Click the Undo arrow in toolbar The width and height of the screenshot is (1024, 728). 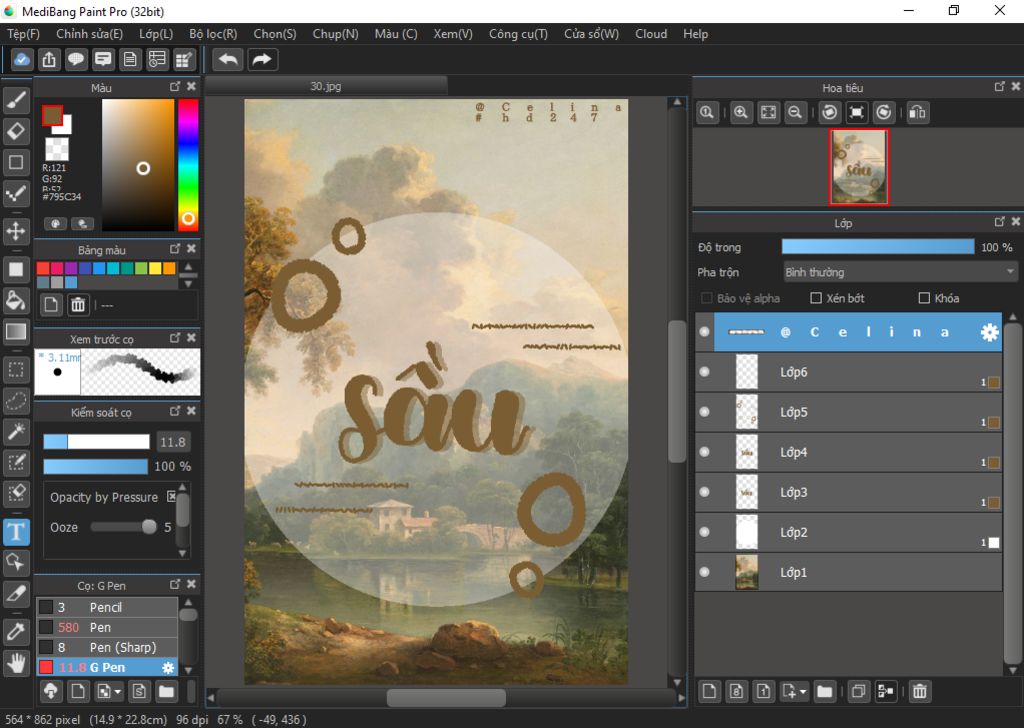[228, 60]
